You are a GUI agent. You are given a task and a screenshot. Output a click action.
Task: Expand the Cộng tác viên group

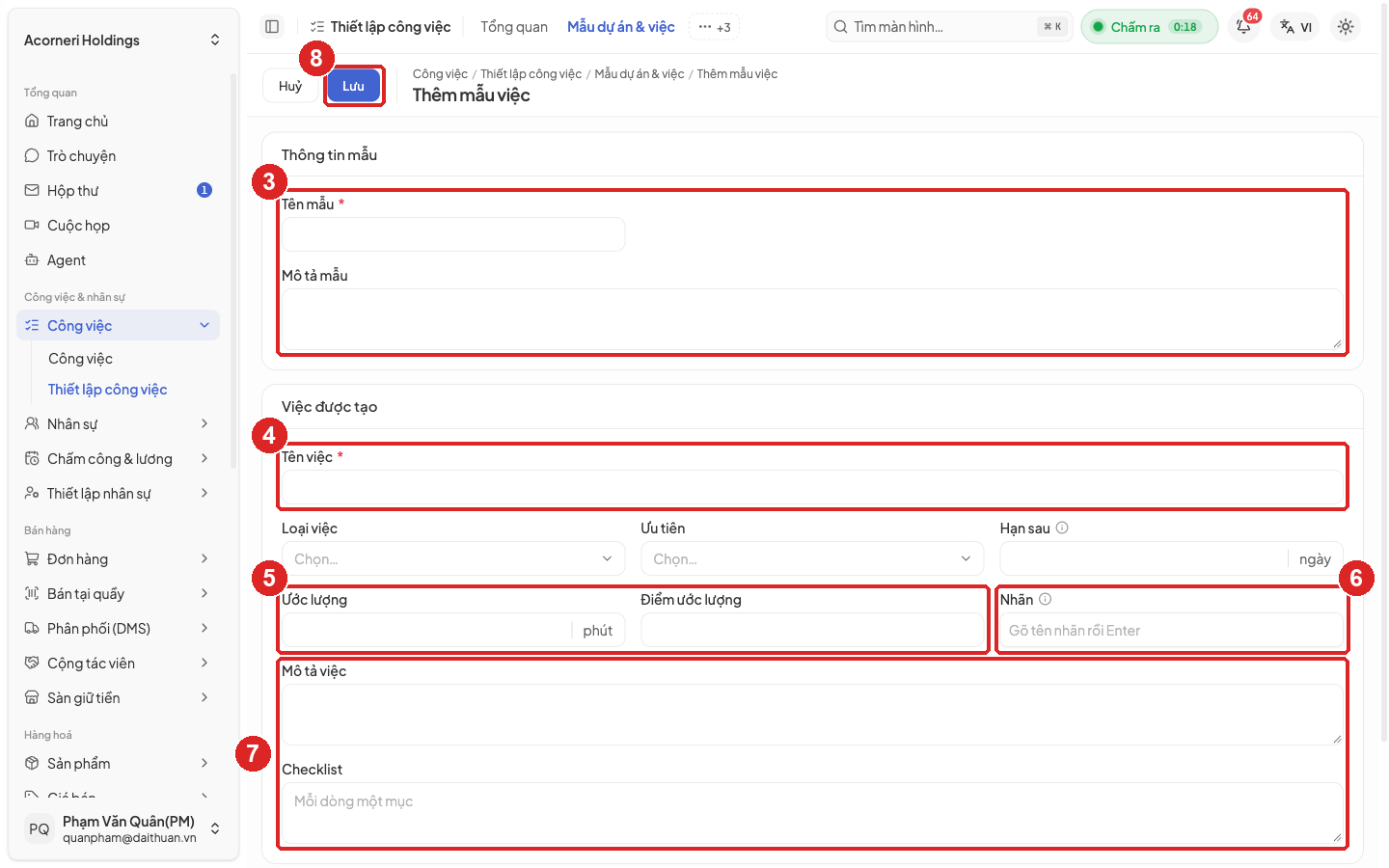click(x=204, y=664)
